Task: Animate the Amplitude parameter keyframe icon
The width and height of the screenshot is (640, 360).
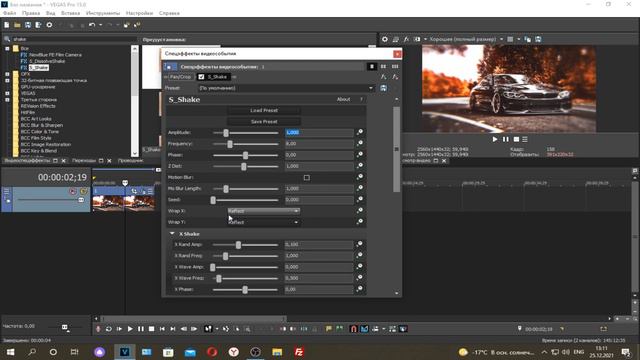Action: pyautogui.click(x=360, y=132)
